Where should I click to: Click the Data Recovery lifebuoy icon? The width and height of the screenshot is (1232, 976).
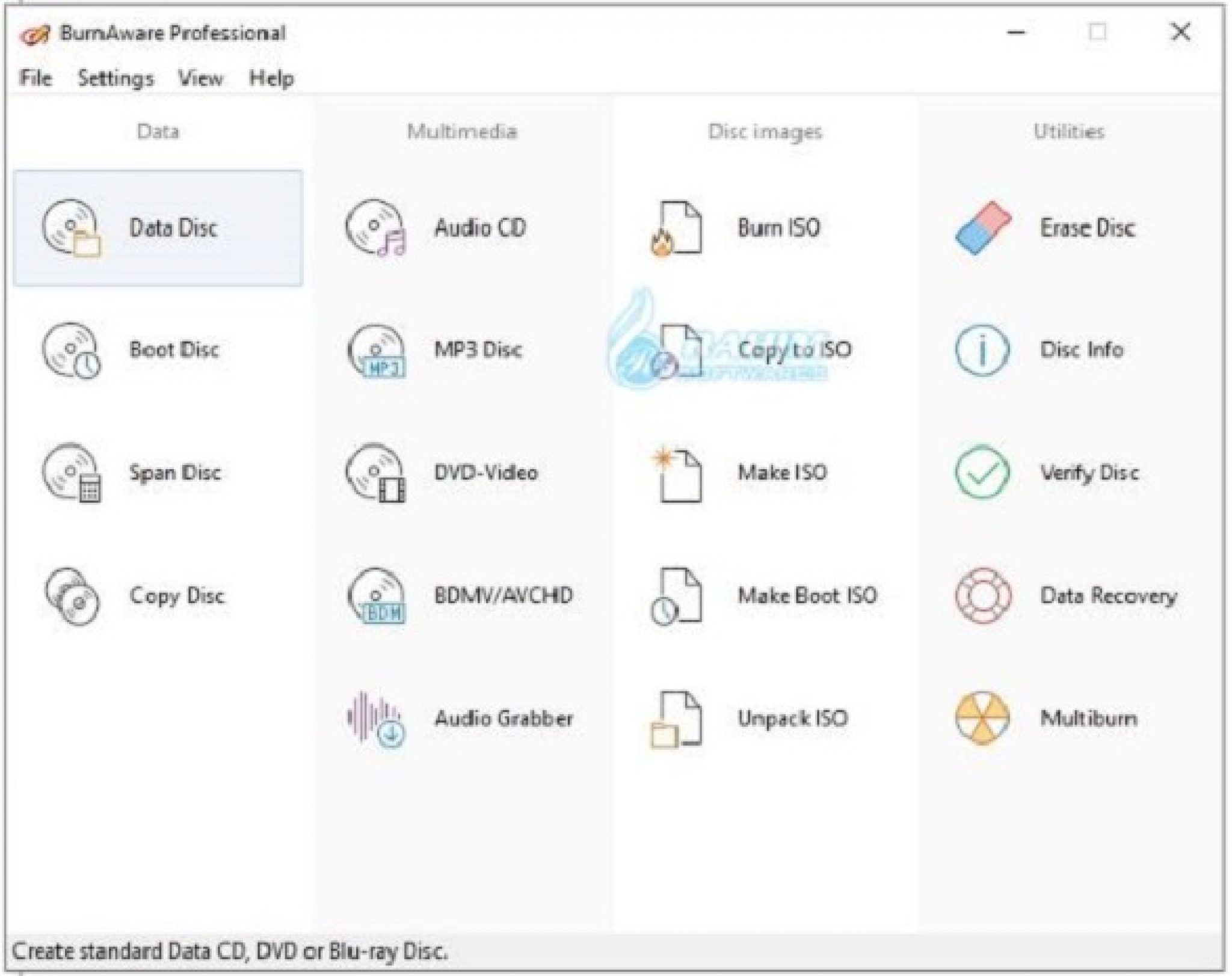[x=982, y=595]
